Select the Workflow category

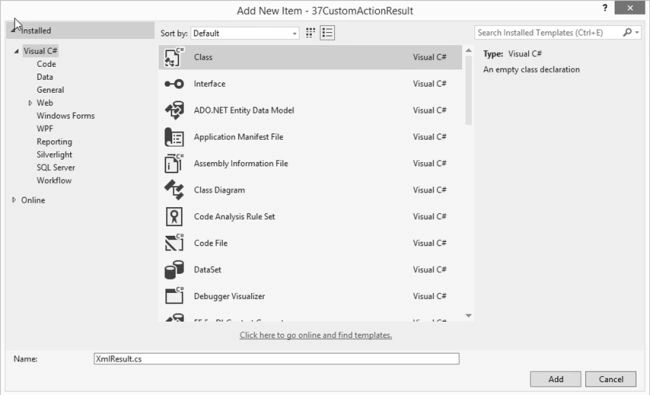(x=54, y=180)
